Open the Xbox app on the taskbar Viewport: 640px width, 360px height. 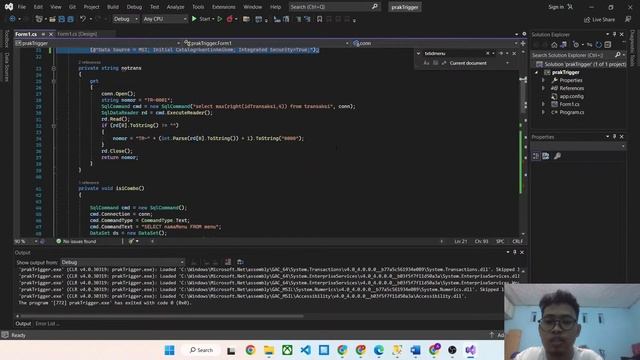pyautogui.click(x=287, y=350)
